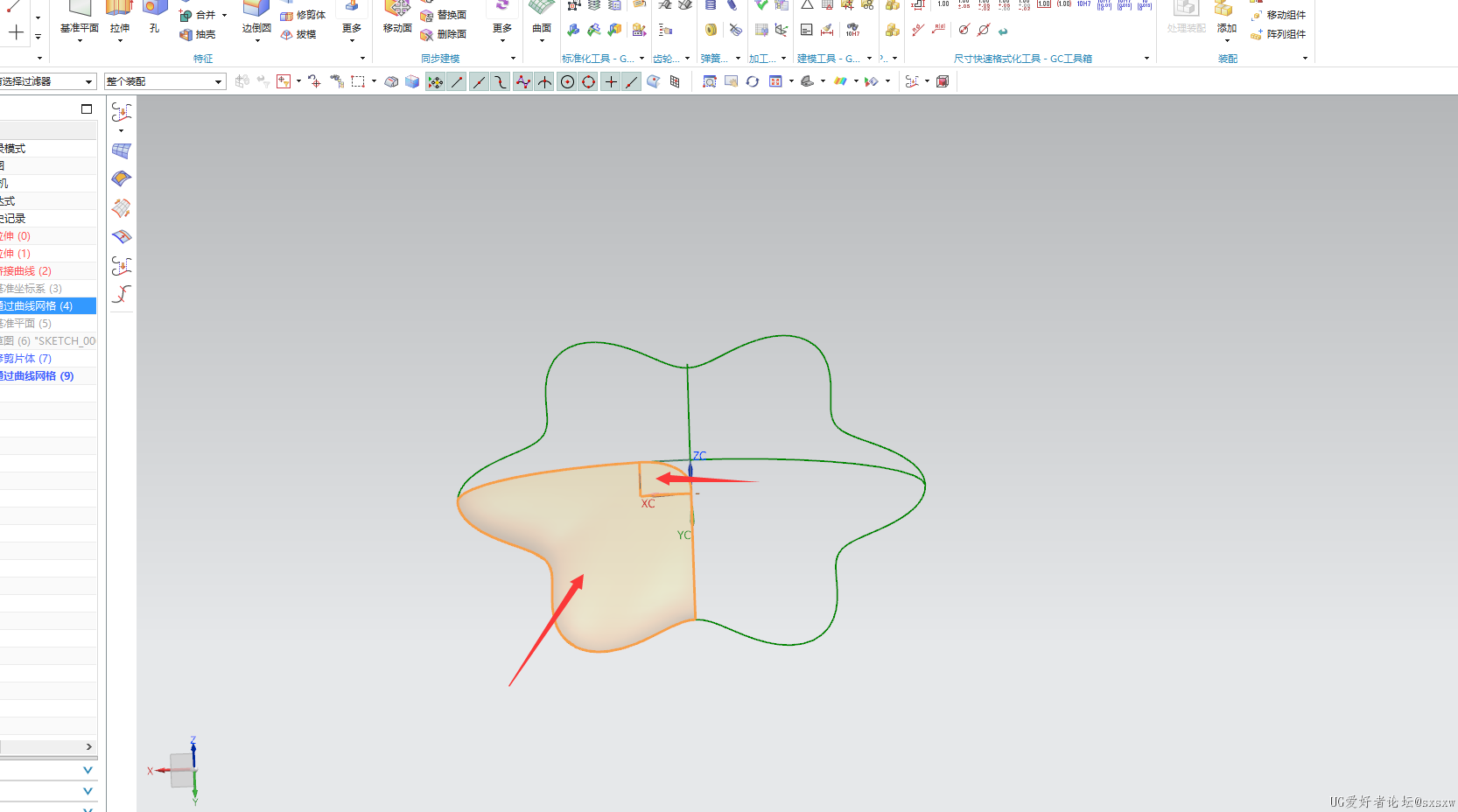This screenshot has height=812, width=1458.
Task: Click the Draft (拔模) command
Action: [x=298, y=34]
